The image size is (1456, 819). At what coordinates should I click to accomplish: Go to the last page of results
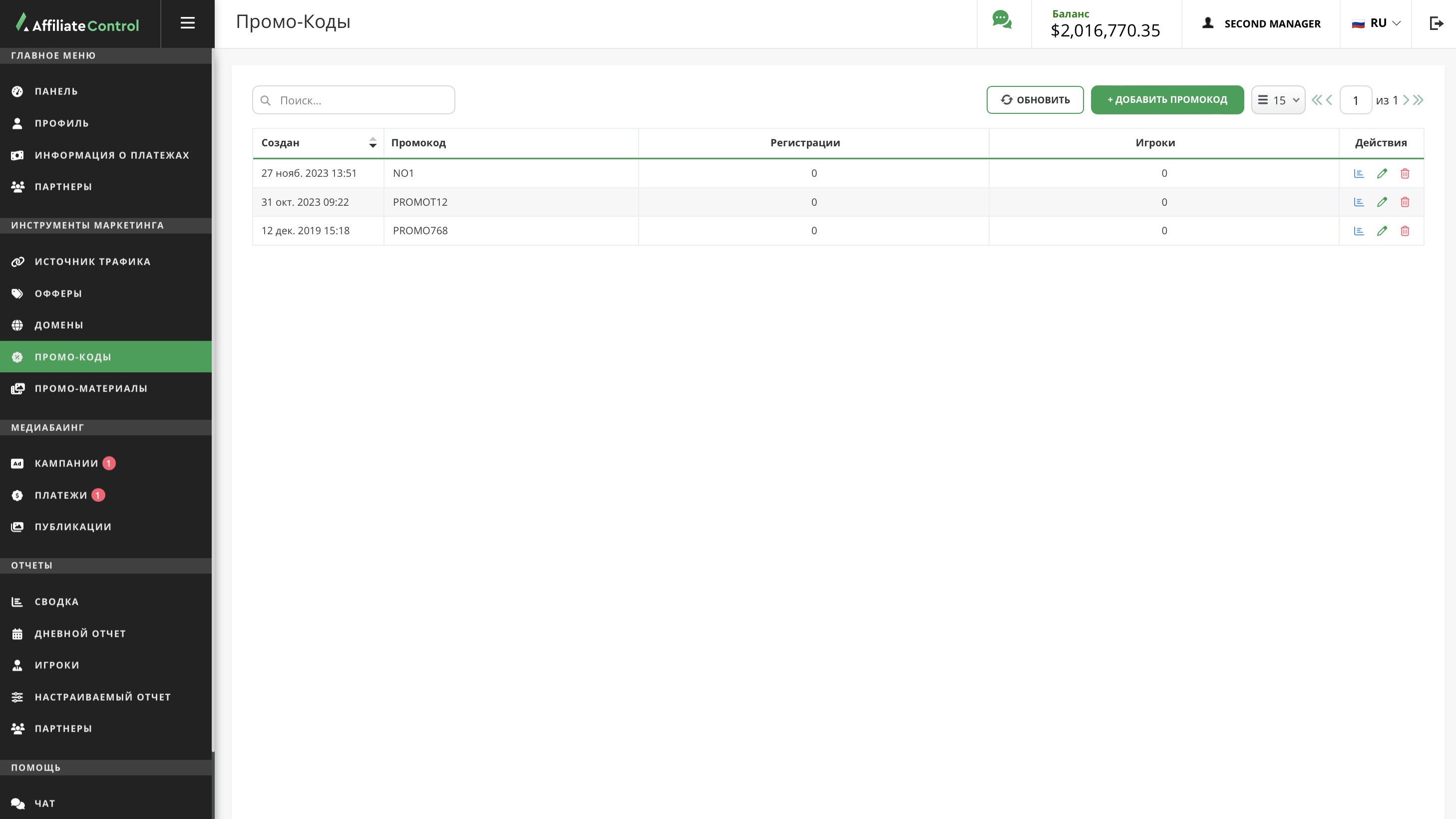(x=1419, y=100)
